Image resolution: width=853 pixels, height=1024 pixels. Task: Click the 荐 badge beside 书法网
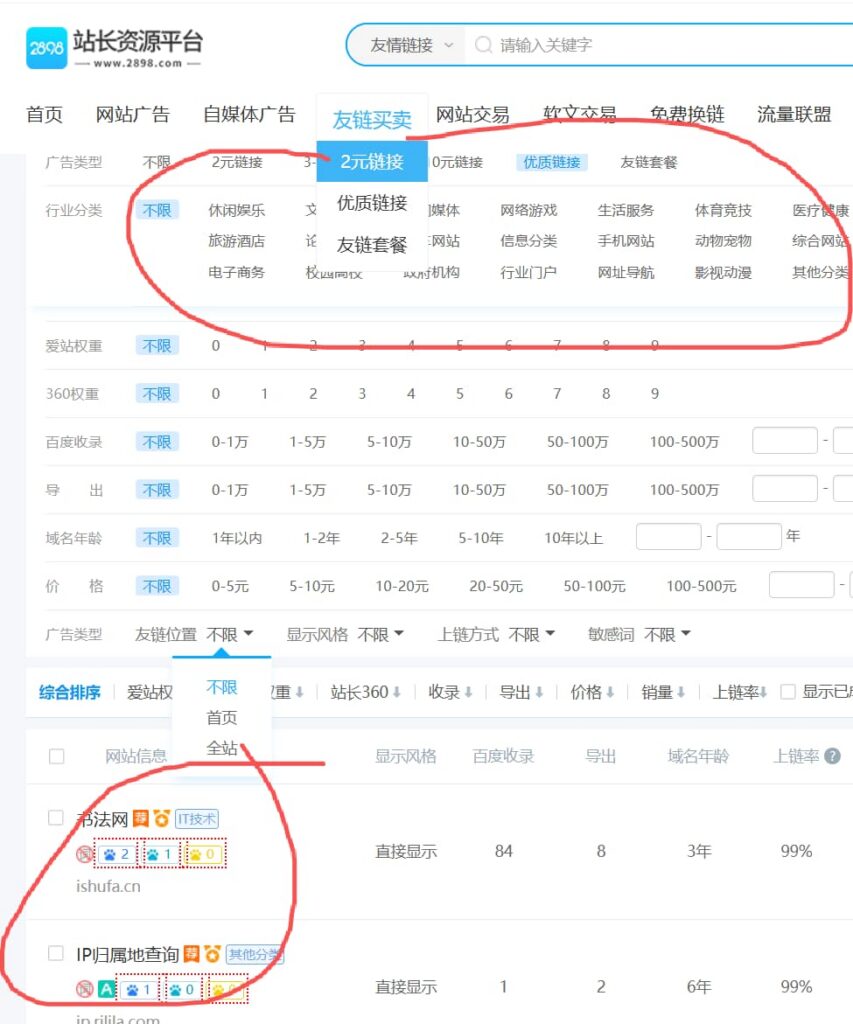140,818
